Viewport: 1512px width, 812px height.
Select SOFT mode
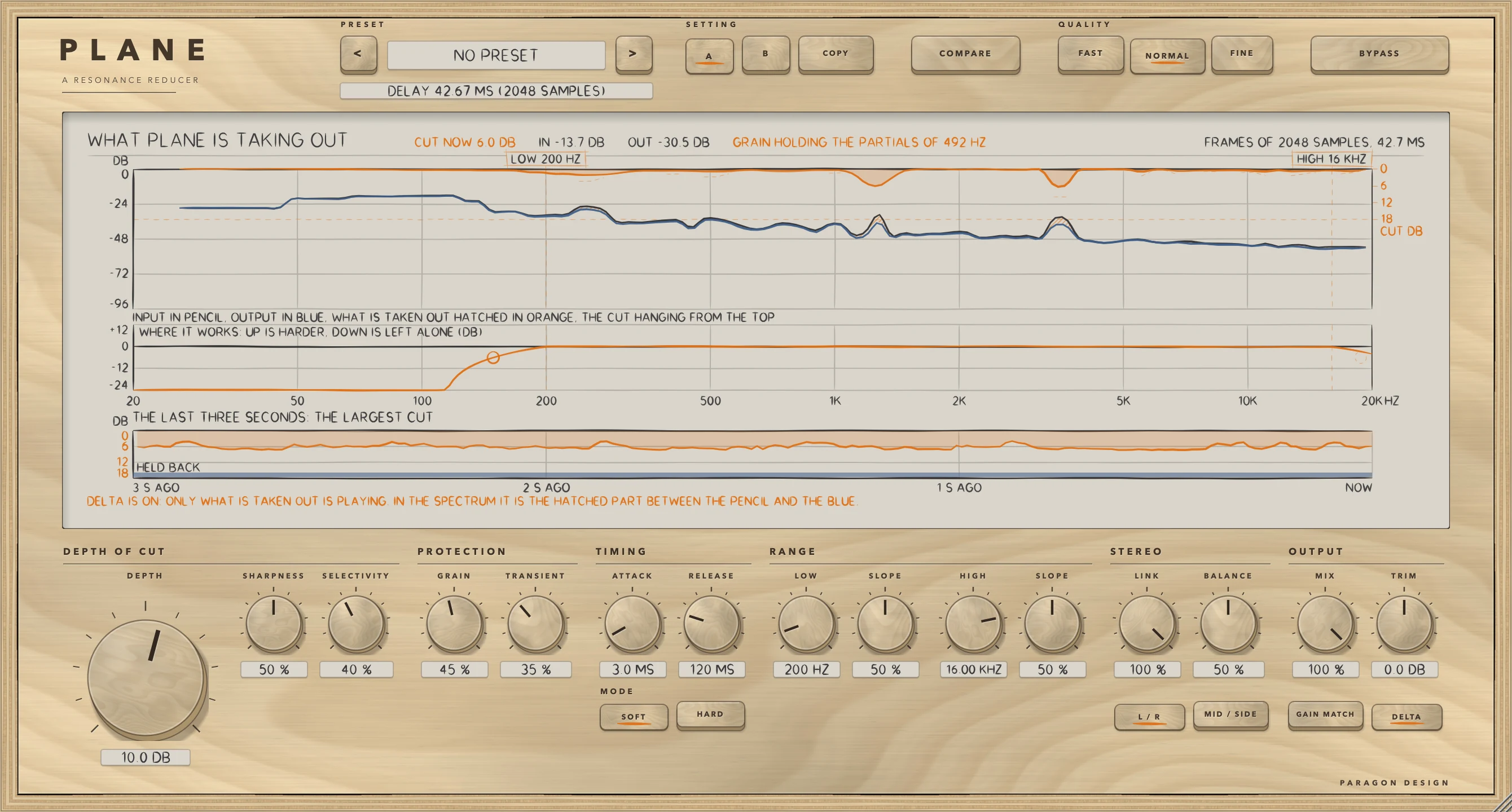(634, 716)
